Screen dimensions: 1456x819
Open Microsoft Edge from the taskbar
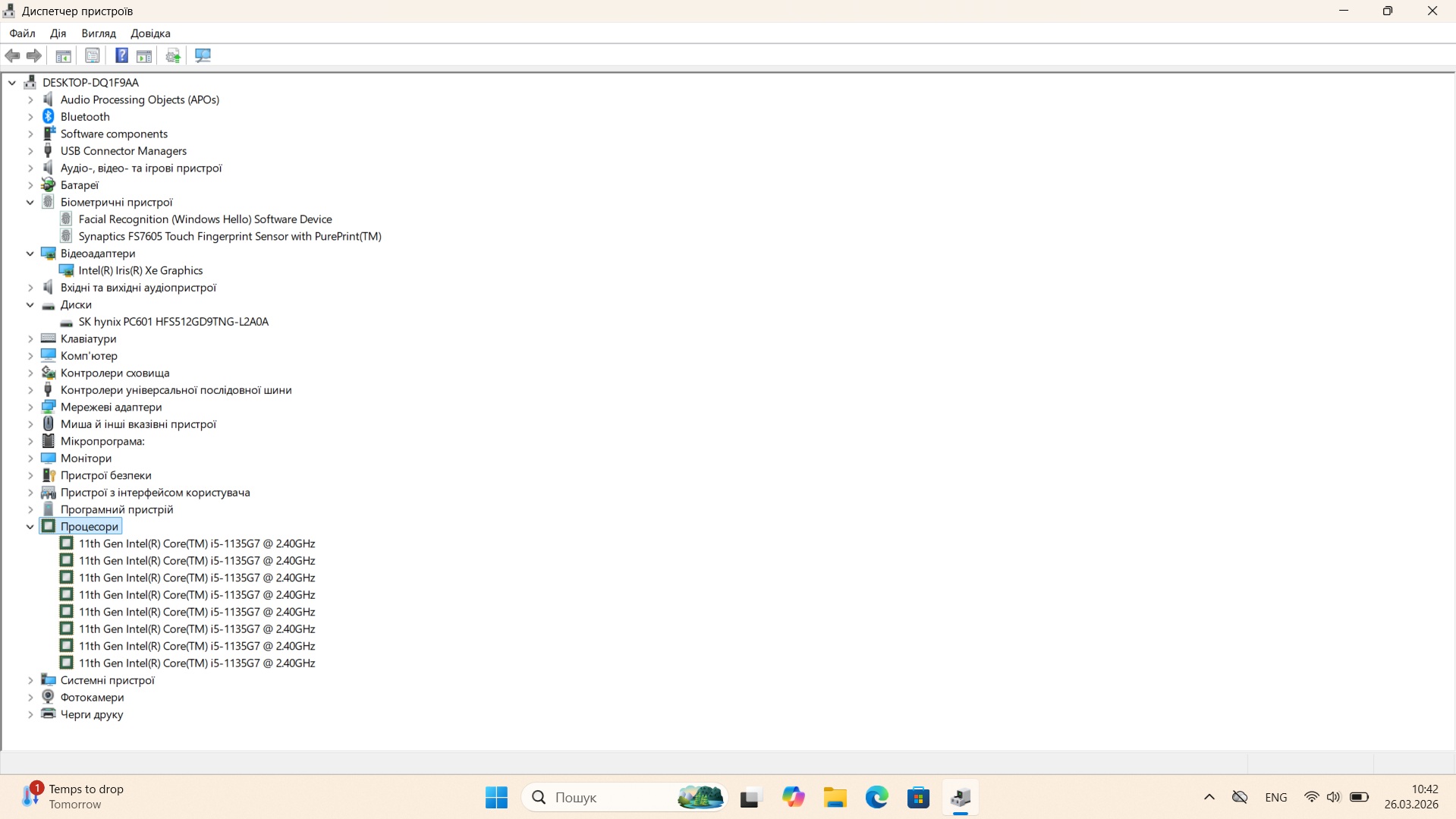[876, 798]
